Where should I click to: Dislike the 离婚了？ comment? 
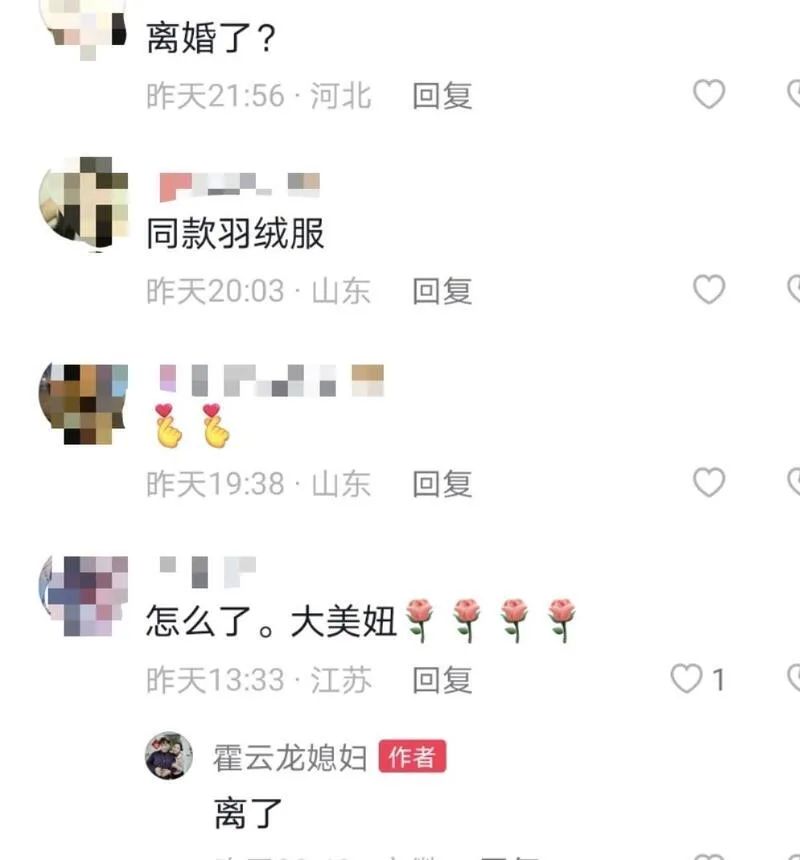[x=794, y=94]
